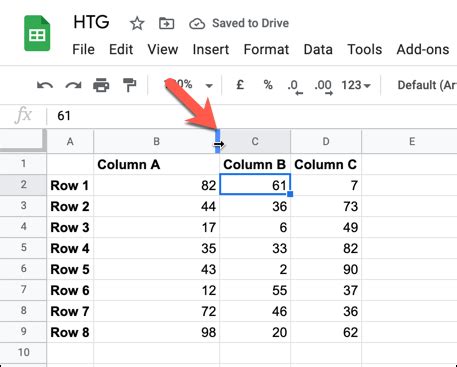Open the Data menu
The image size is (457, 367).
click(x=318, y=49)
